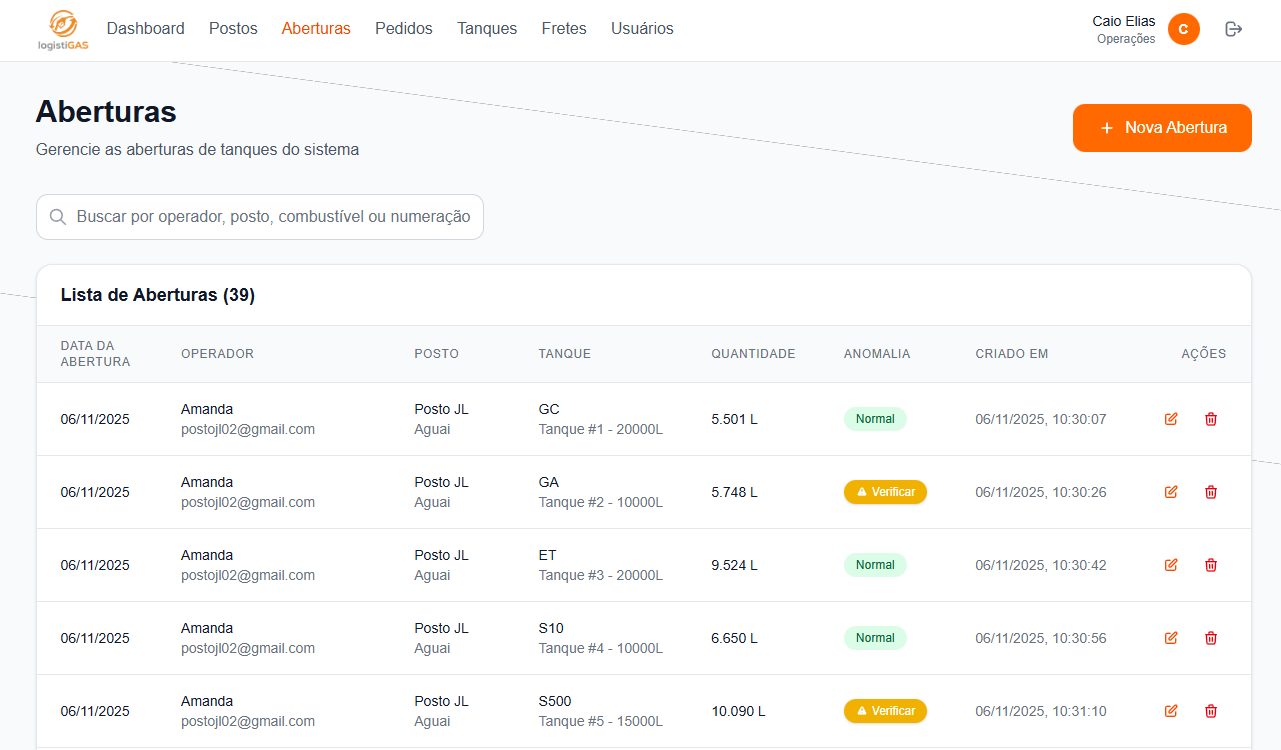
Task: Click the trash icon for the S10 row
Action: coord(1211,638)
